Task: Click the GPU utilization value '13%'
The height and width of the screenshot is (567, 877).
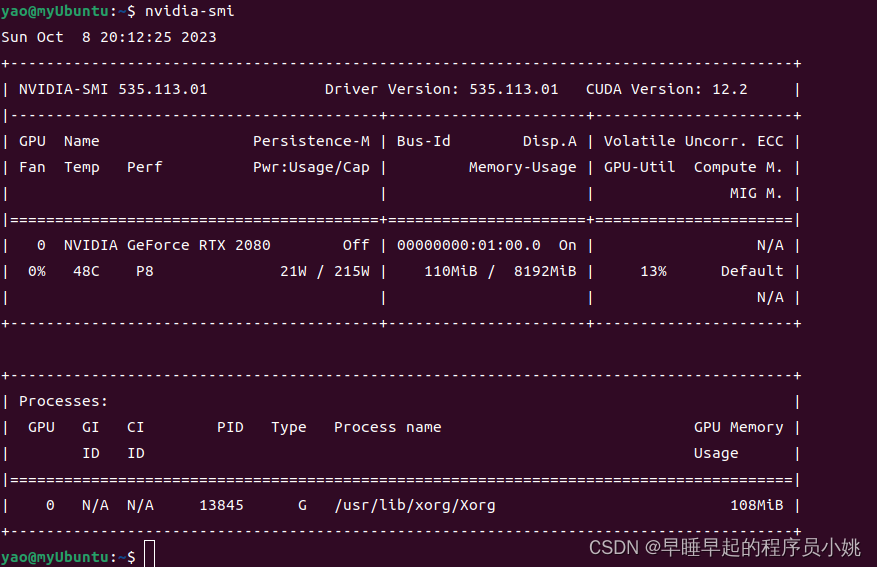Action: click(653, 271)
